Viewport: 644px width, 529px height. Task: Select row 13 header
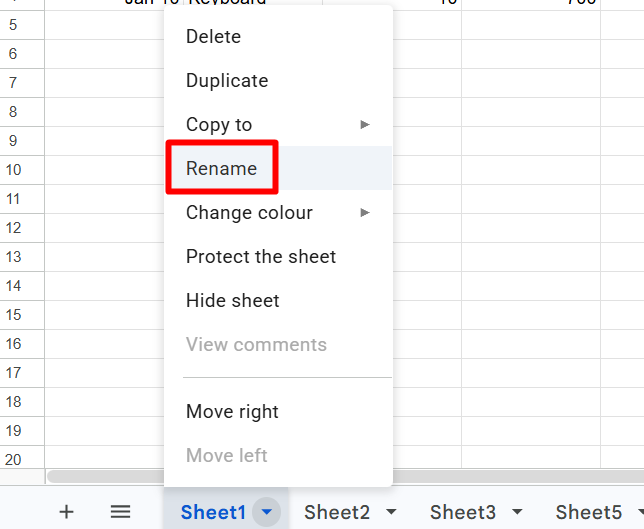(x=22, y=257)
